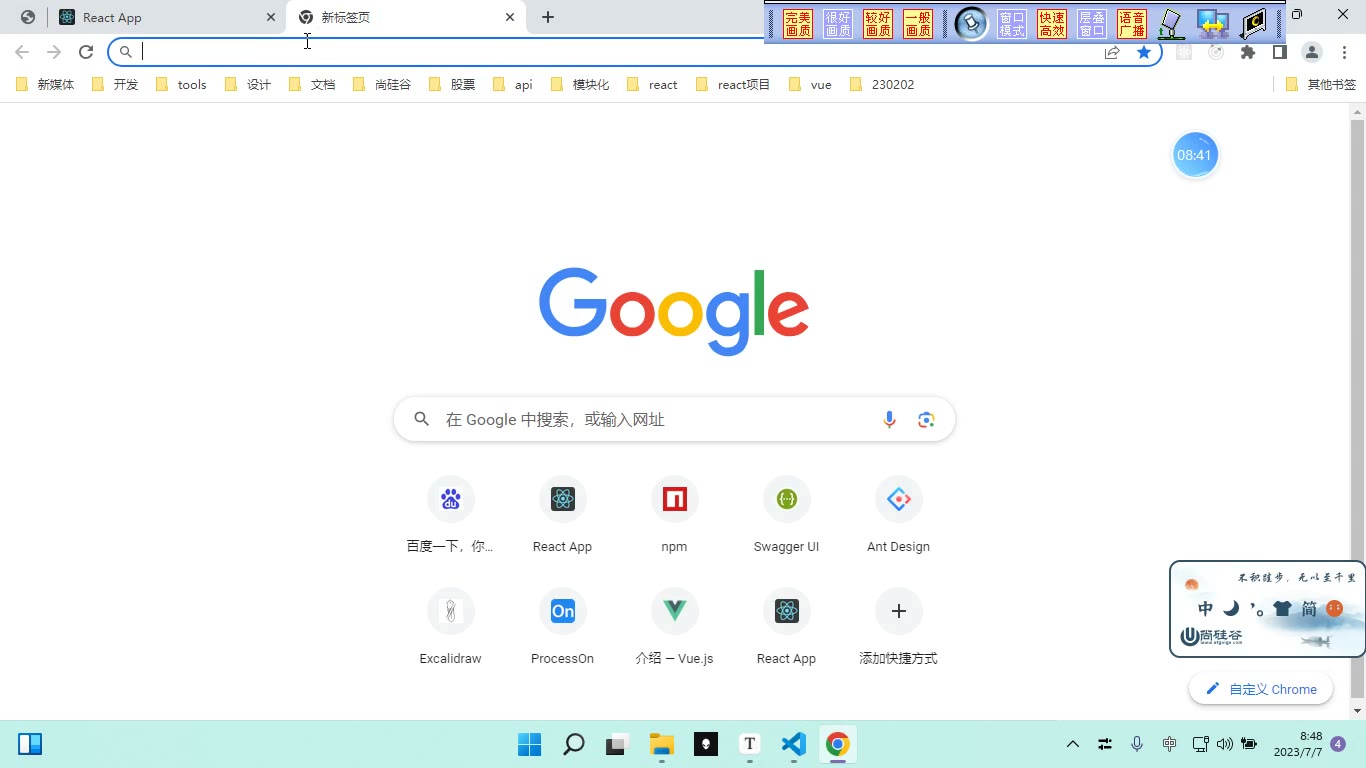Open the 开发 bookmark folder
This screenshot has width=1366, height=768.
115,85
